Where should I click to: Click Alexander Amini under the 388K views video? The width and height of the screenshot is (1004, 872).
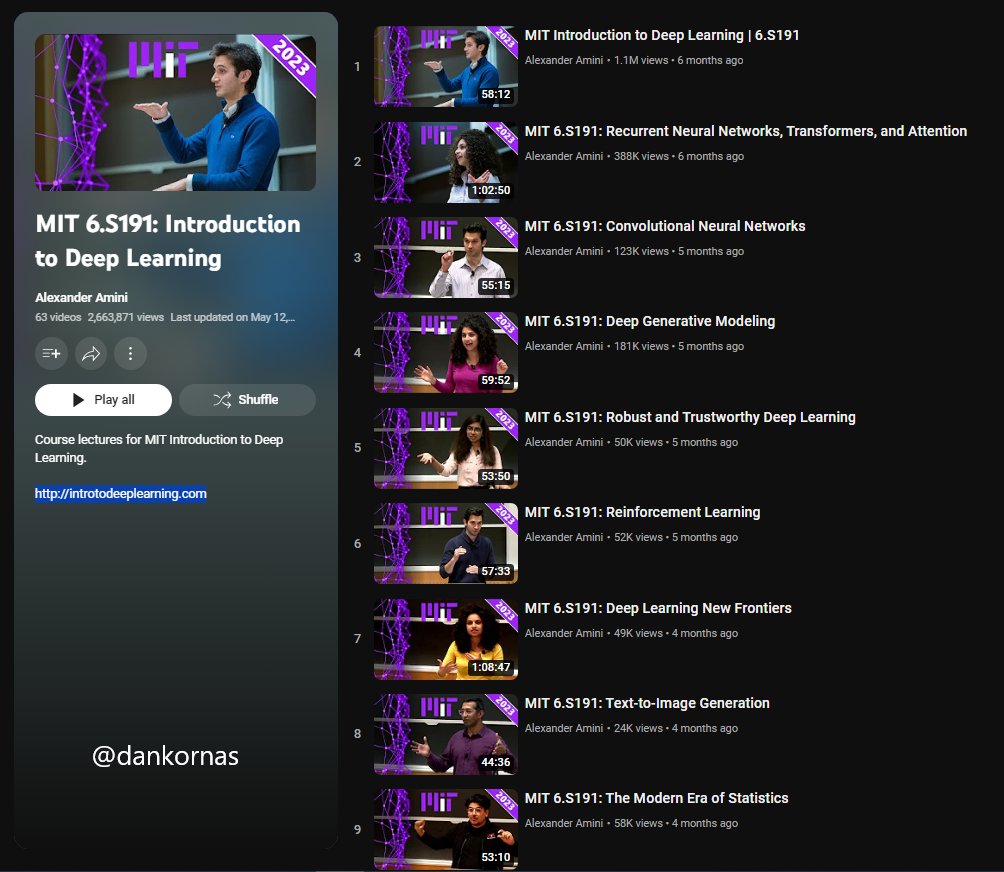[563, 156]
